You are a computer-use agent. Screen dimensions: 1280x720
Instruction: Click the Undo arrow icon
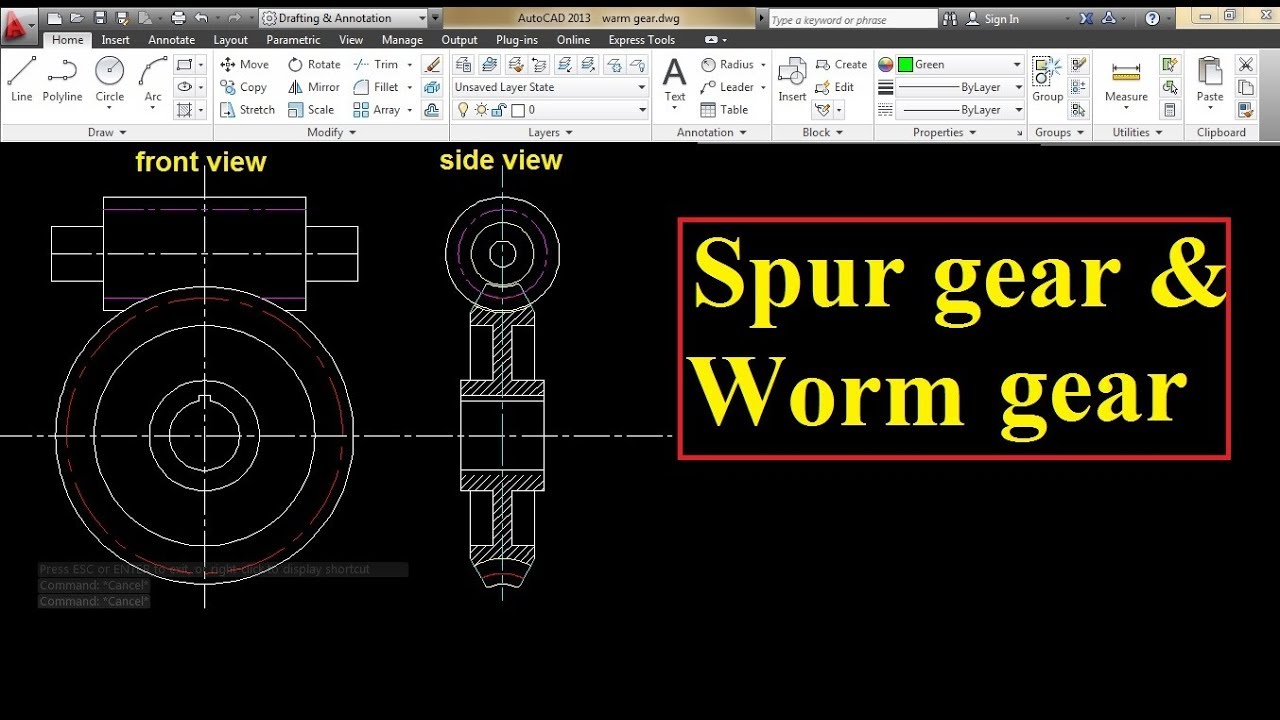202,18
